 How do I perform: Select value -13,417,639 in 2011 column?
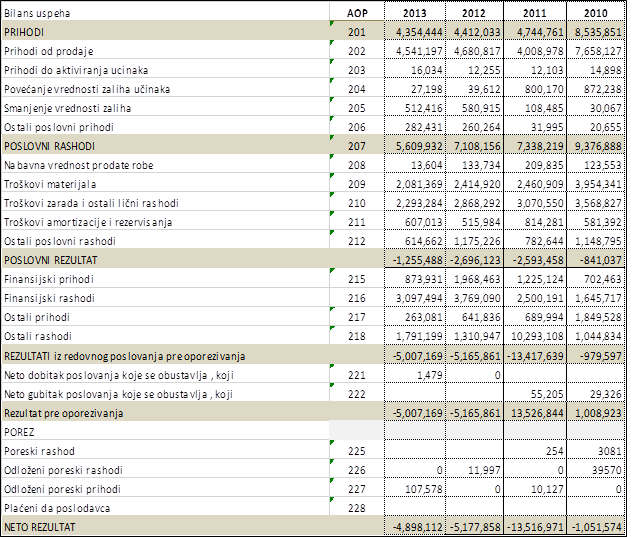click(536, 356)
